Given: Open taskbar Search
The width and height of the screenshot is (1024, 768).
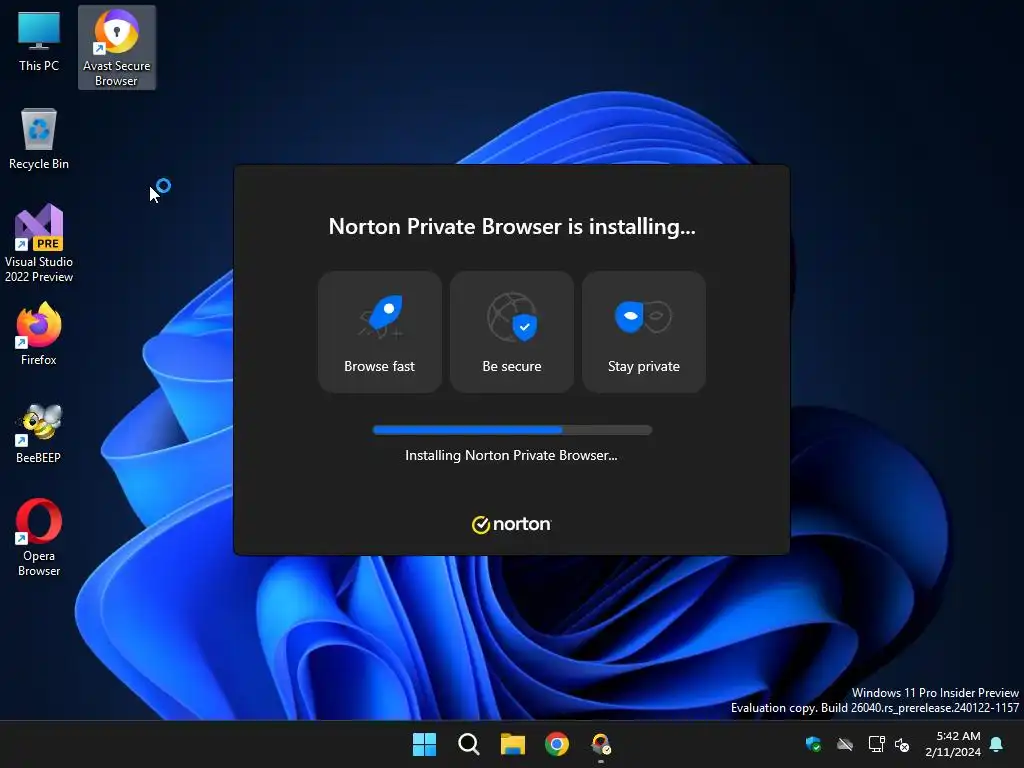Looking at the screenshot, I should tap(468, 744).
